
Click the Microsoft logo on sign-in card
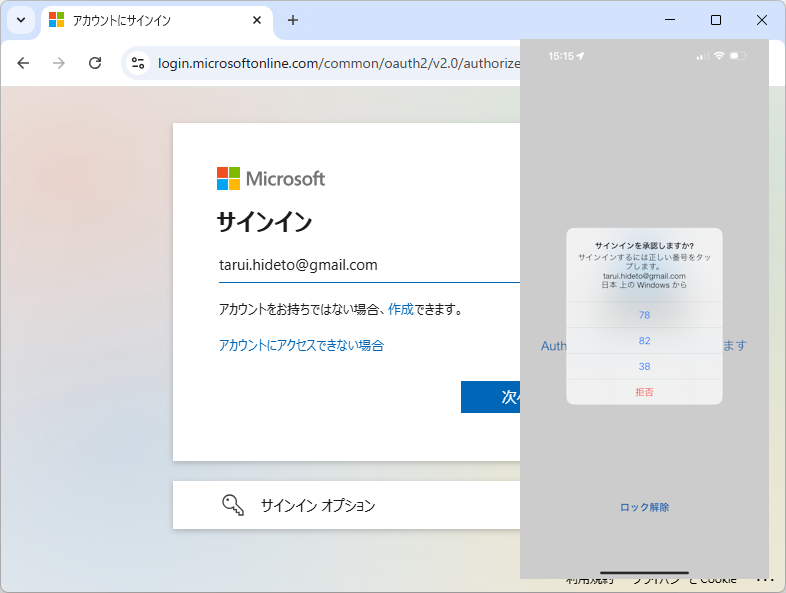coord(271,178)
